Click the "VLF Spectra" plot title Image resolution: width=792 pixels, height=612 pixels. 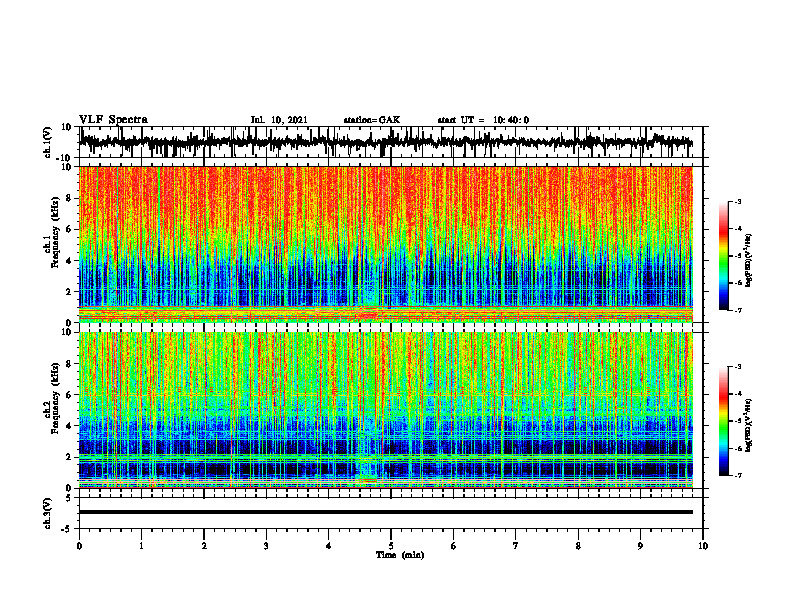pyautogui.click(x=113, y=120)
